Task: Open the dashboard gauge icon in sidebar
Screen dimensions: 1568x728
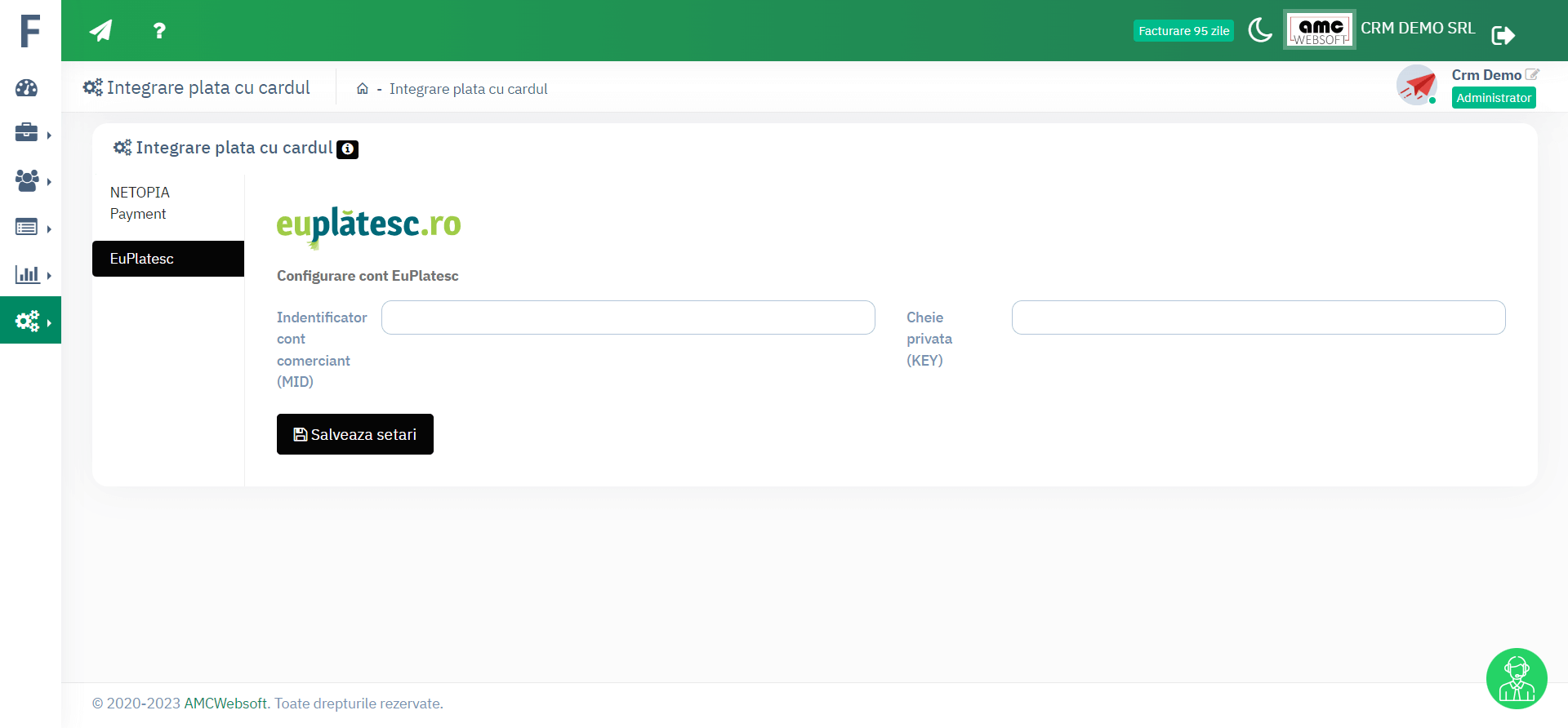Action: 27,88
